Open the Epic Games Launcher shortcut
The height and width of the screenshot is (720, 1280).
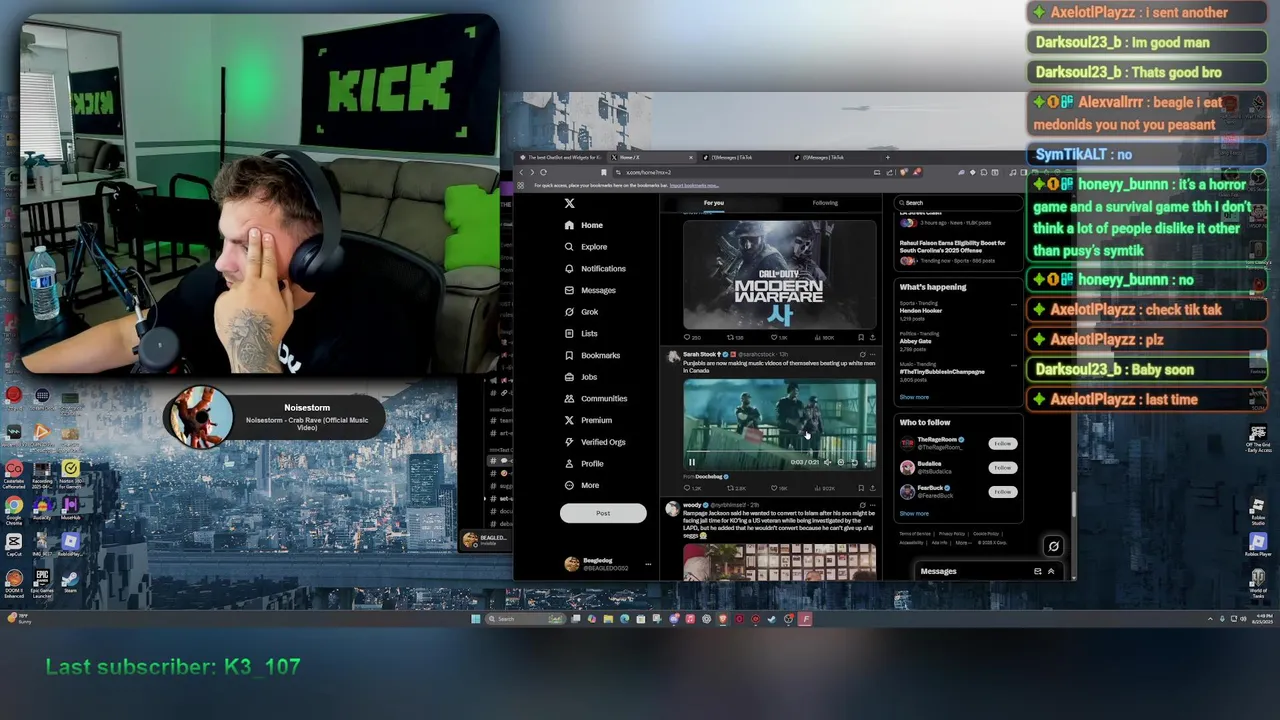click(x=42, y=581)
